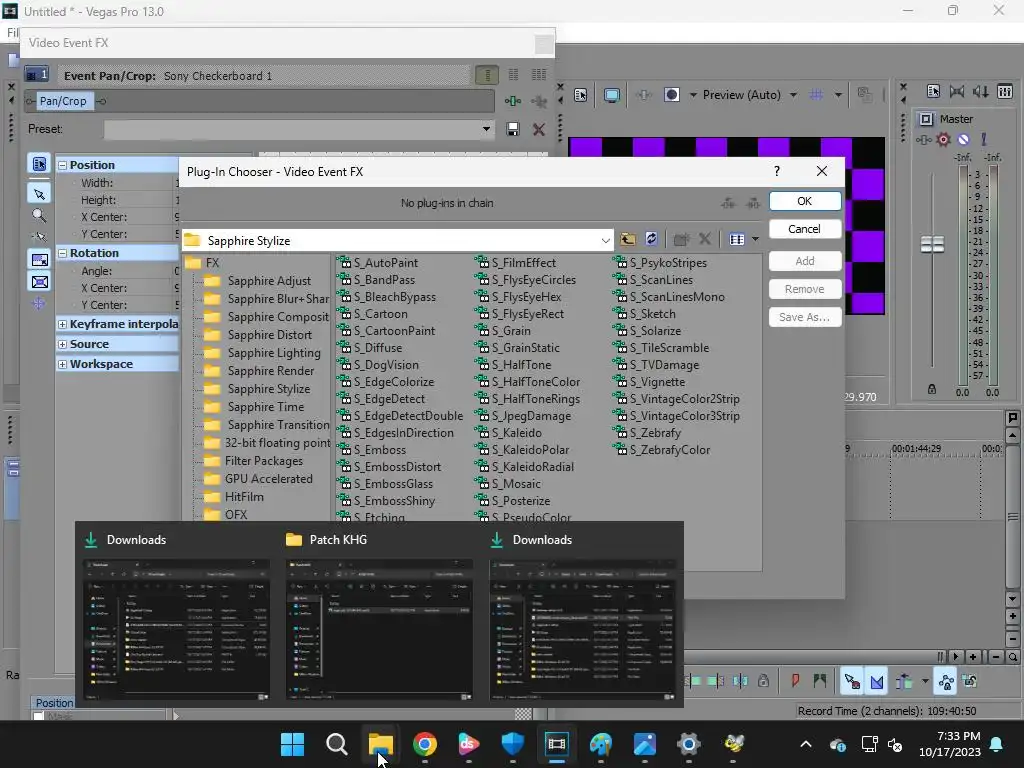Open the Sapphire Lighting folder
This screenshot has width=1024, height=768.
click(x=263, y=353)
